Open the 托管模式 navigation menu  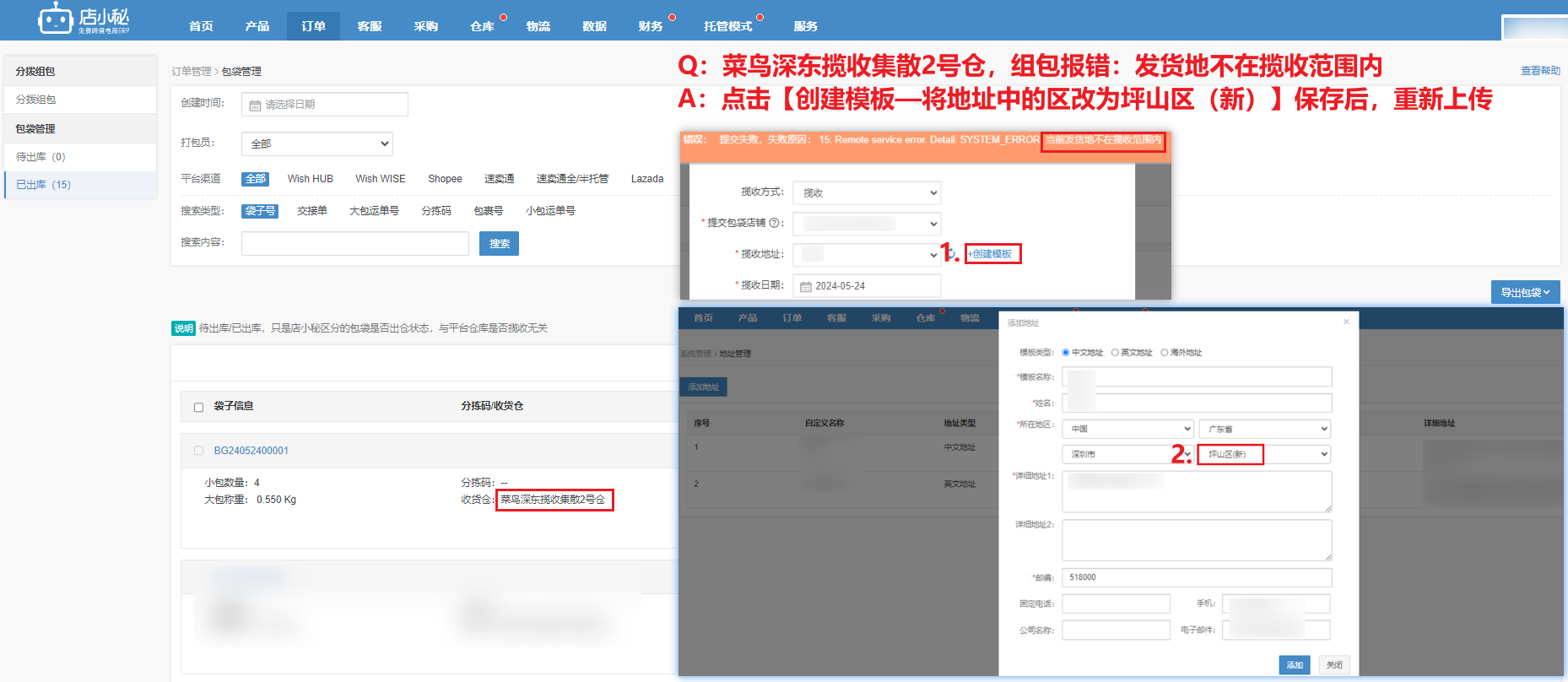point(727,26)
